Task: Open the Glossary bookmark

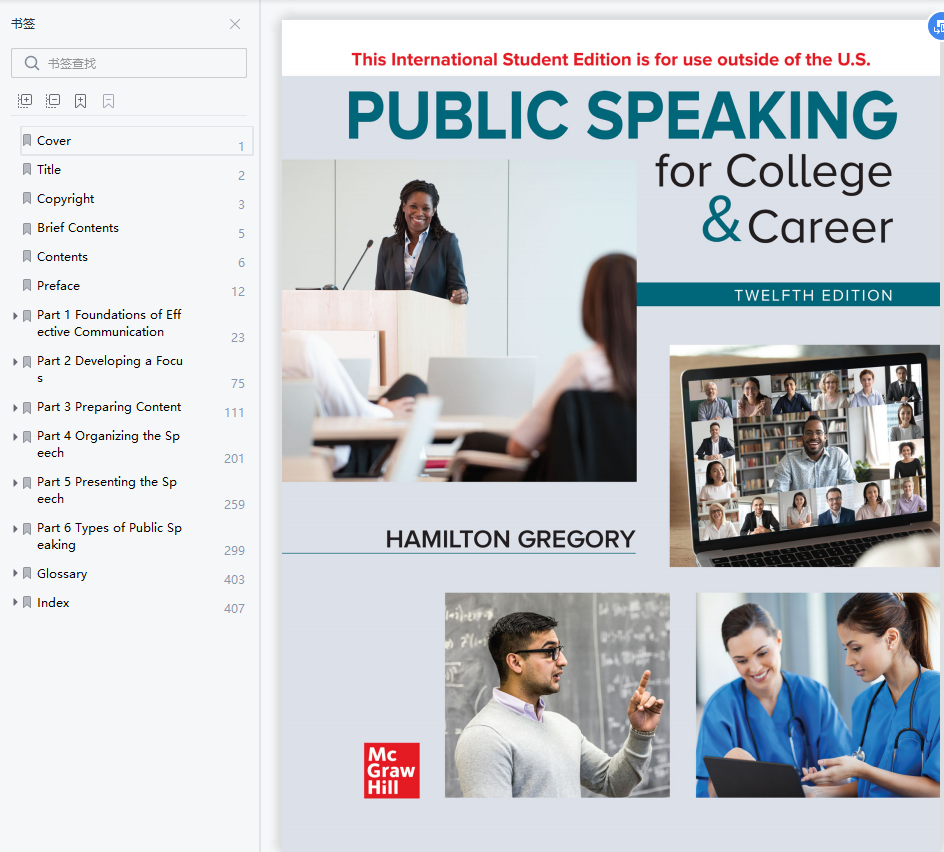Action: click(x=62, y=574)
